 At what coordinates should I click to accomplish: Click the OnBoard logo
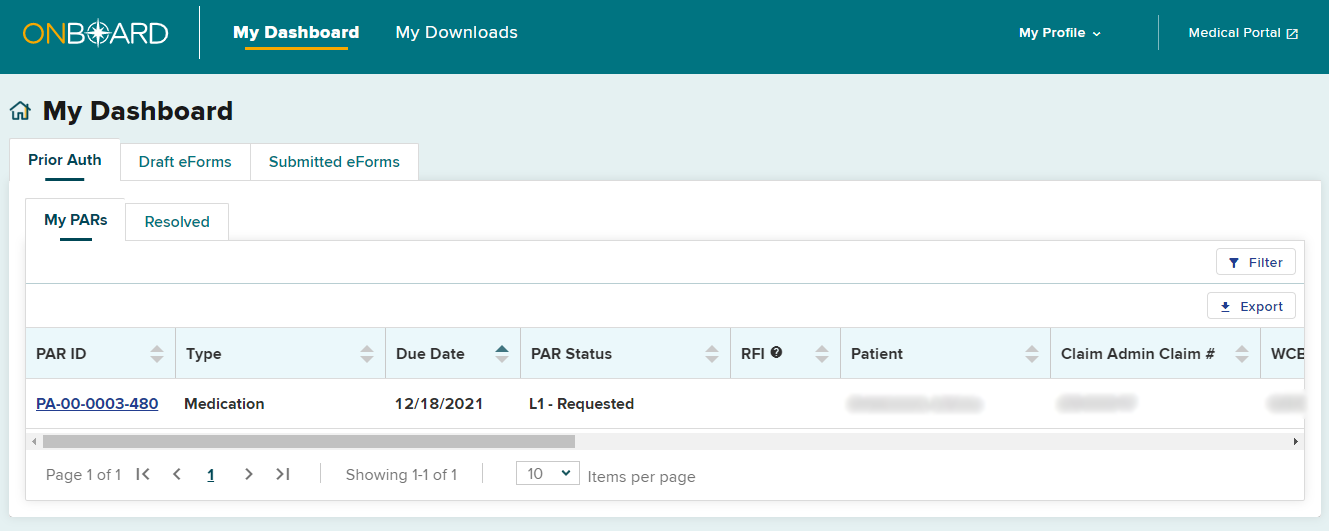(x=96, y=33)
